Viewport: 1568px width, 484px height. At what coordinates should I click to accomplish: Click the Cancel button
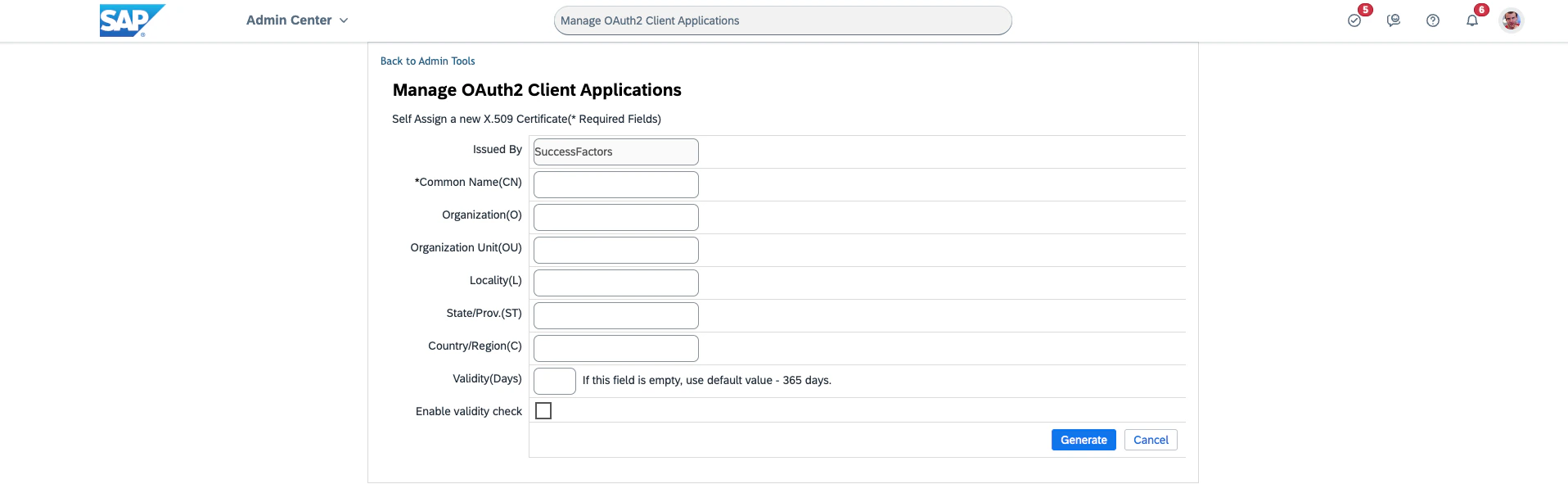tap(1151, 440)
